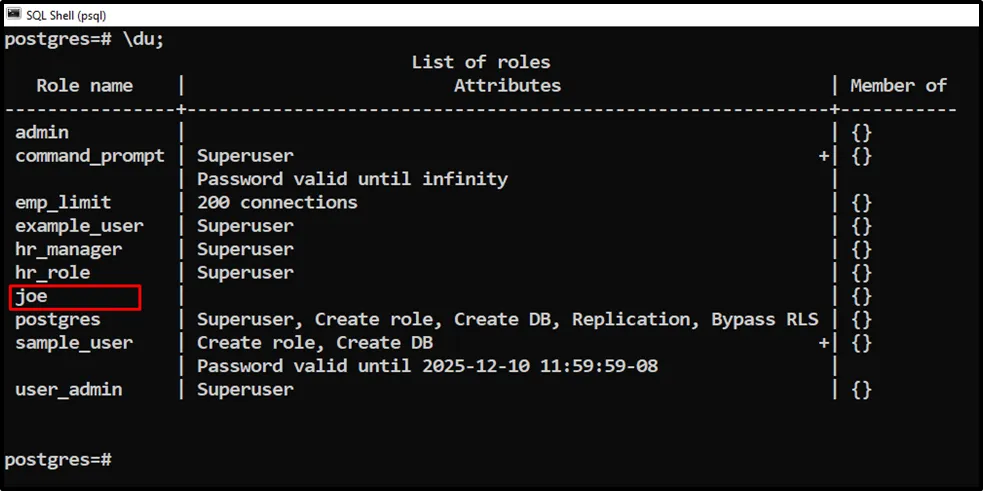Screen dimensions: 983x491
Task: Click the Member of column header
Action: (898, 86)
